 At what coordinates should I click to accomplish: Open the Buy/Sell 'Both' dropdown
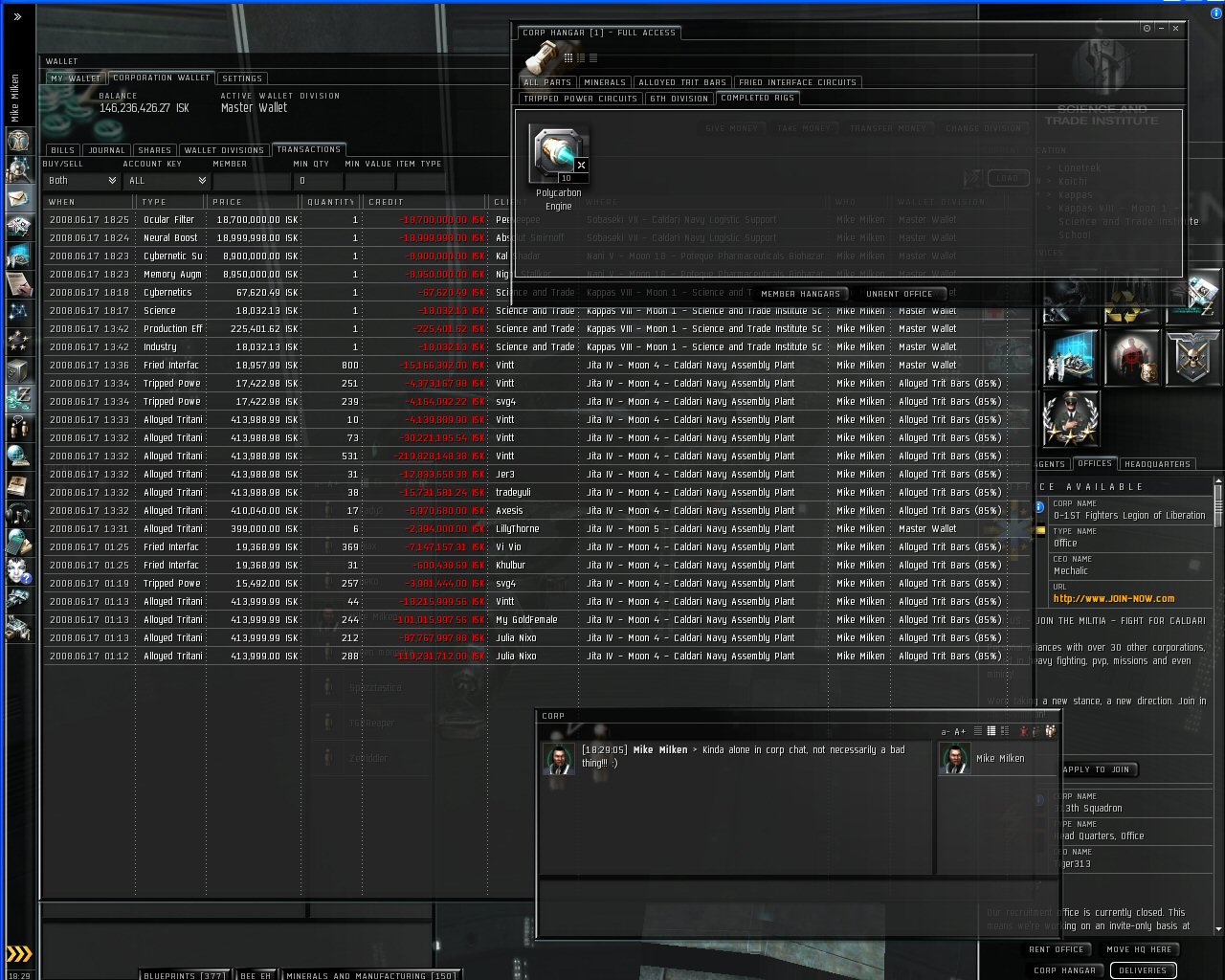click(x=81, y=181)
